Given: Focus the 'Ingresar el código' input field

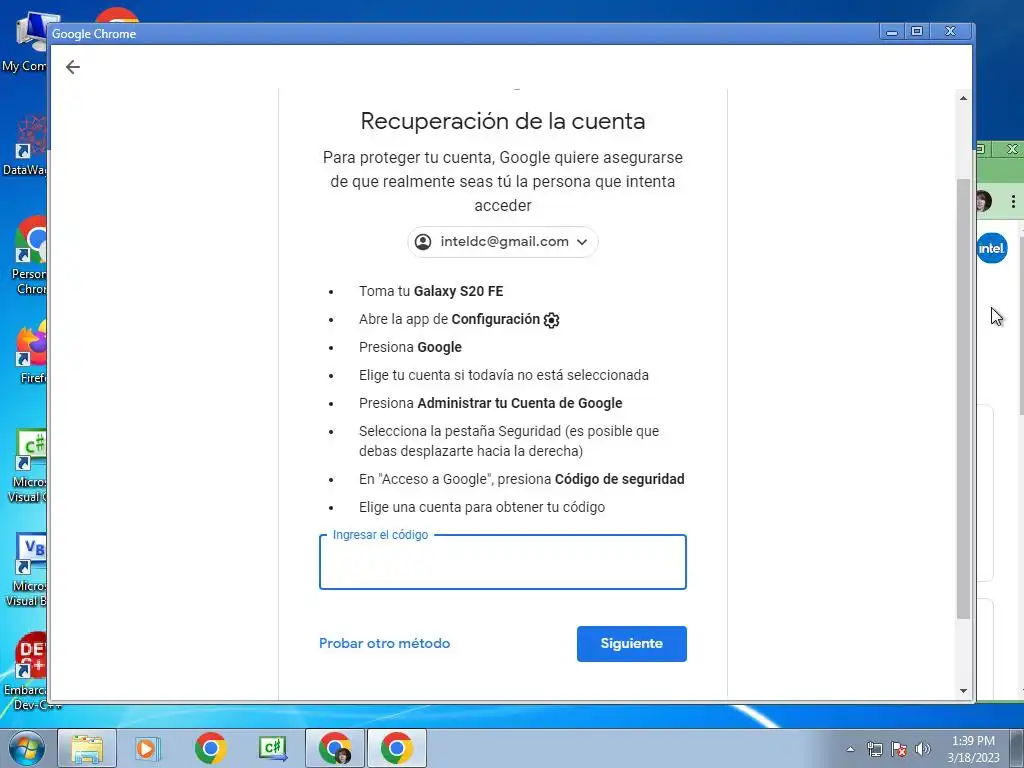Looking at the screenshot, I should coord(502,562).
